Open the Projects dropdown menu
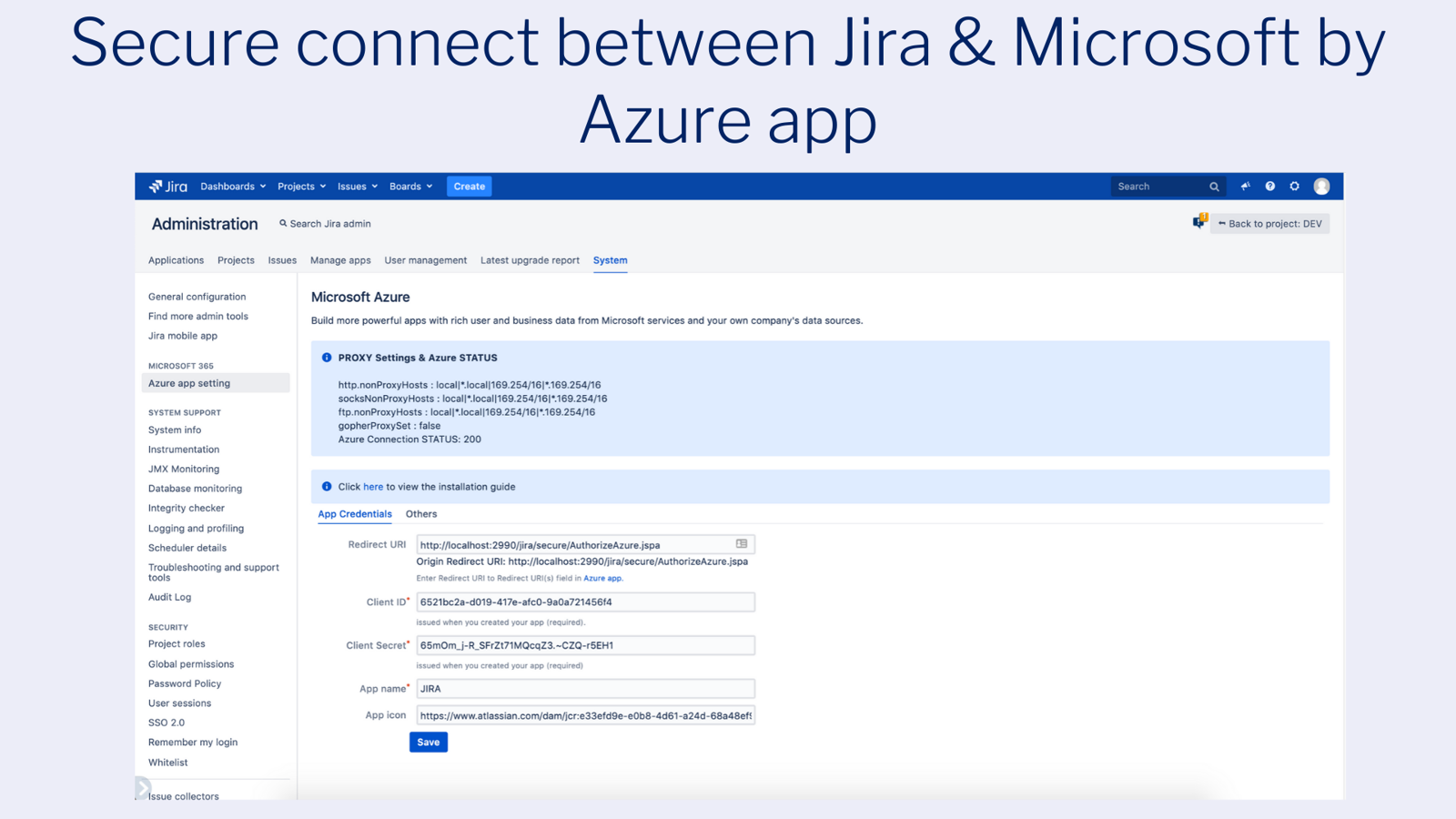Image resolution: width=1456 pixels, height=819 pixels. coord(301,187)
